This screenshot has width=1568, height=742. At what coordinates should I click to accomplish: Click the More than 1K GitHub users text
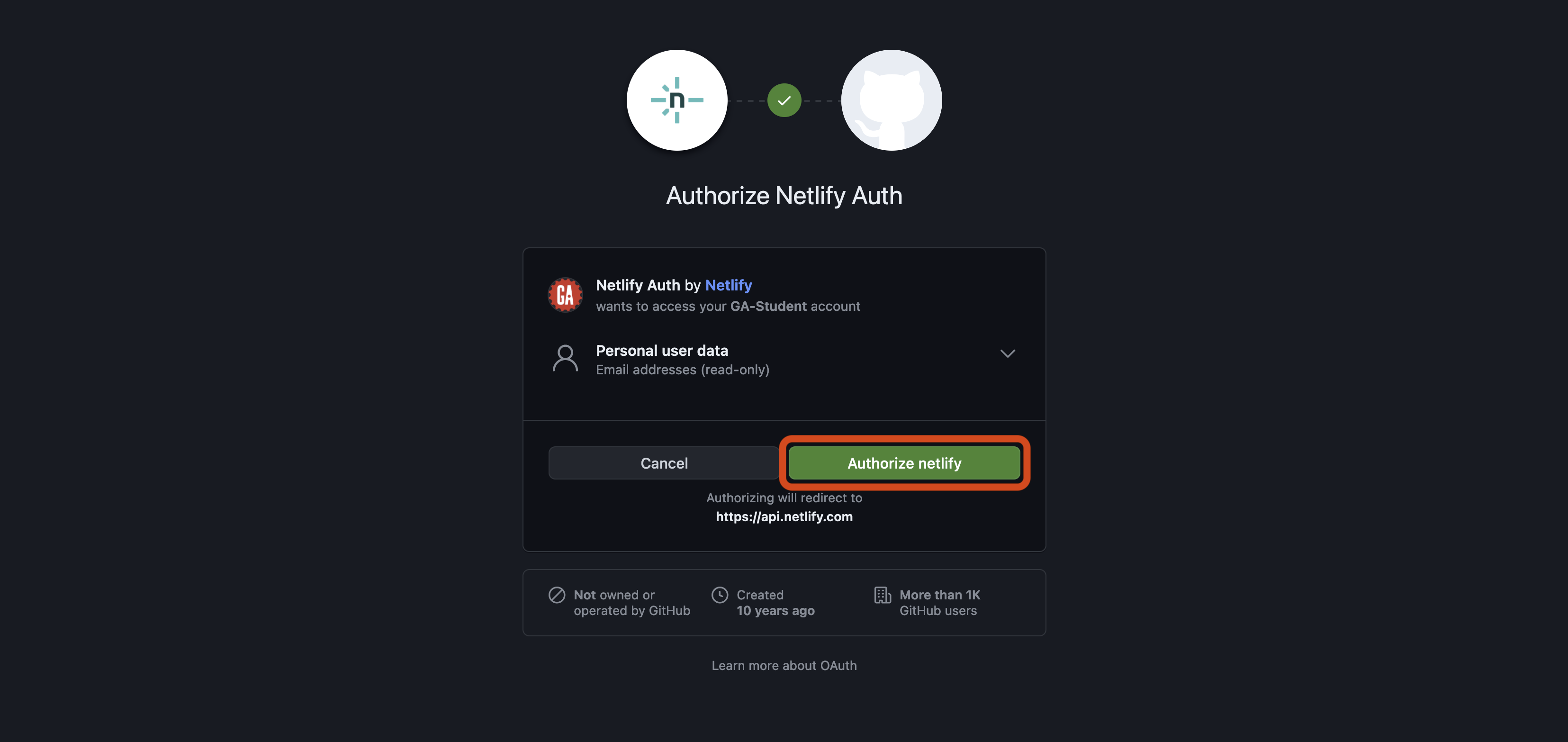point(940,603)
